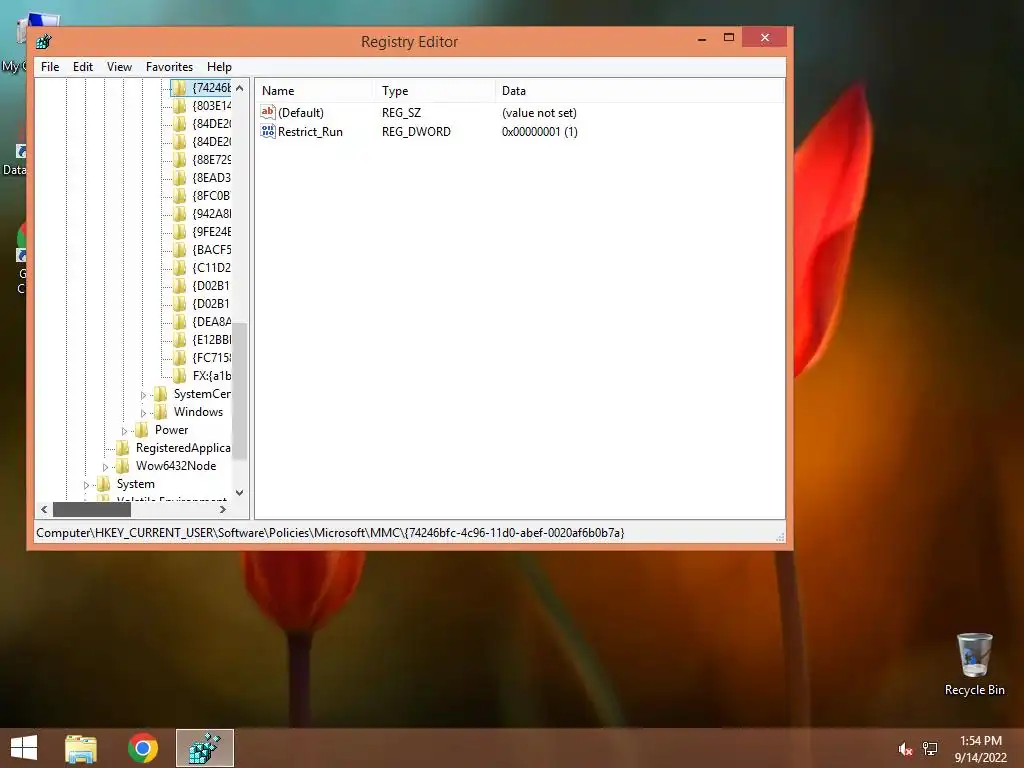This screenshot has height=768, width=1024.
Task: Select the {8EAD3 key folder icon
Action: (180, 178)
